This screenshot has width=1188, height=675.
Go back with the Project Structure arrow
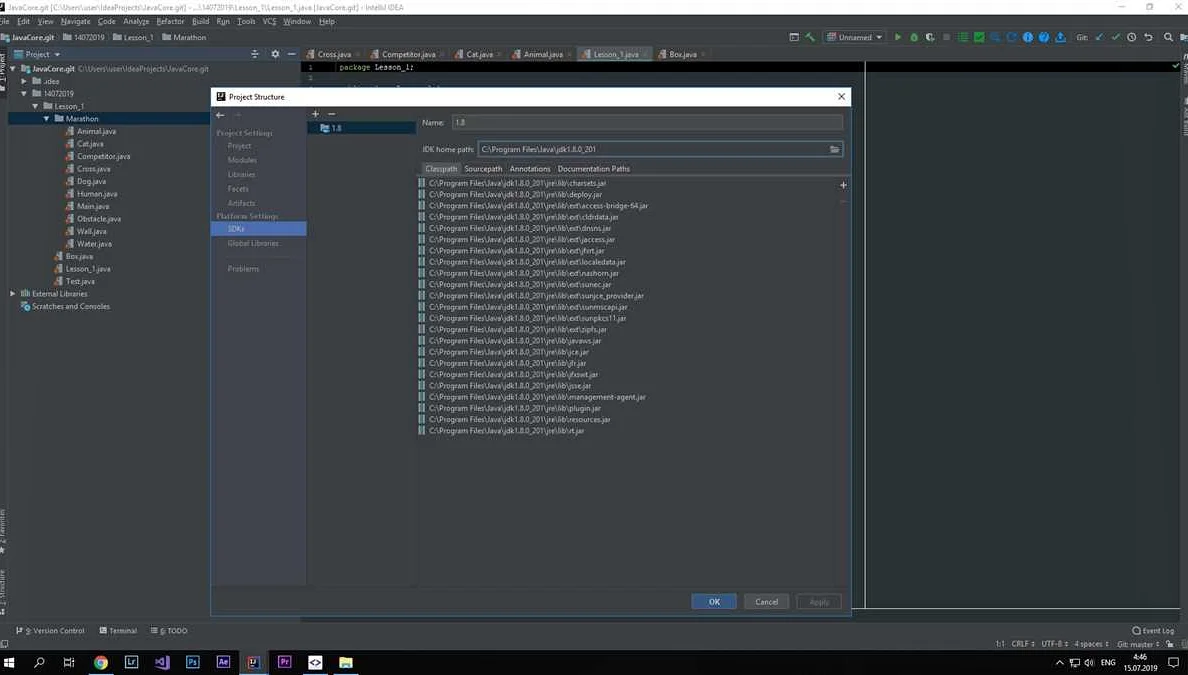[x=220, y=115]
